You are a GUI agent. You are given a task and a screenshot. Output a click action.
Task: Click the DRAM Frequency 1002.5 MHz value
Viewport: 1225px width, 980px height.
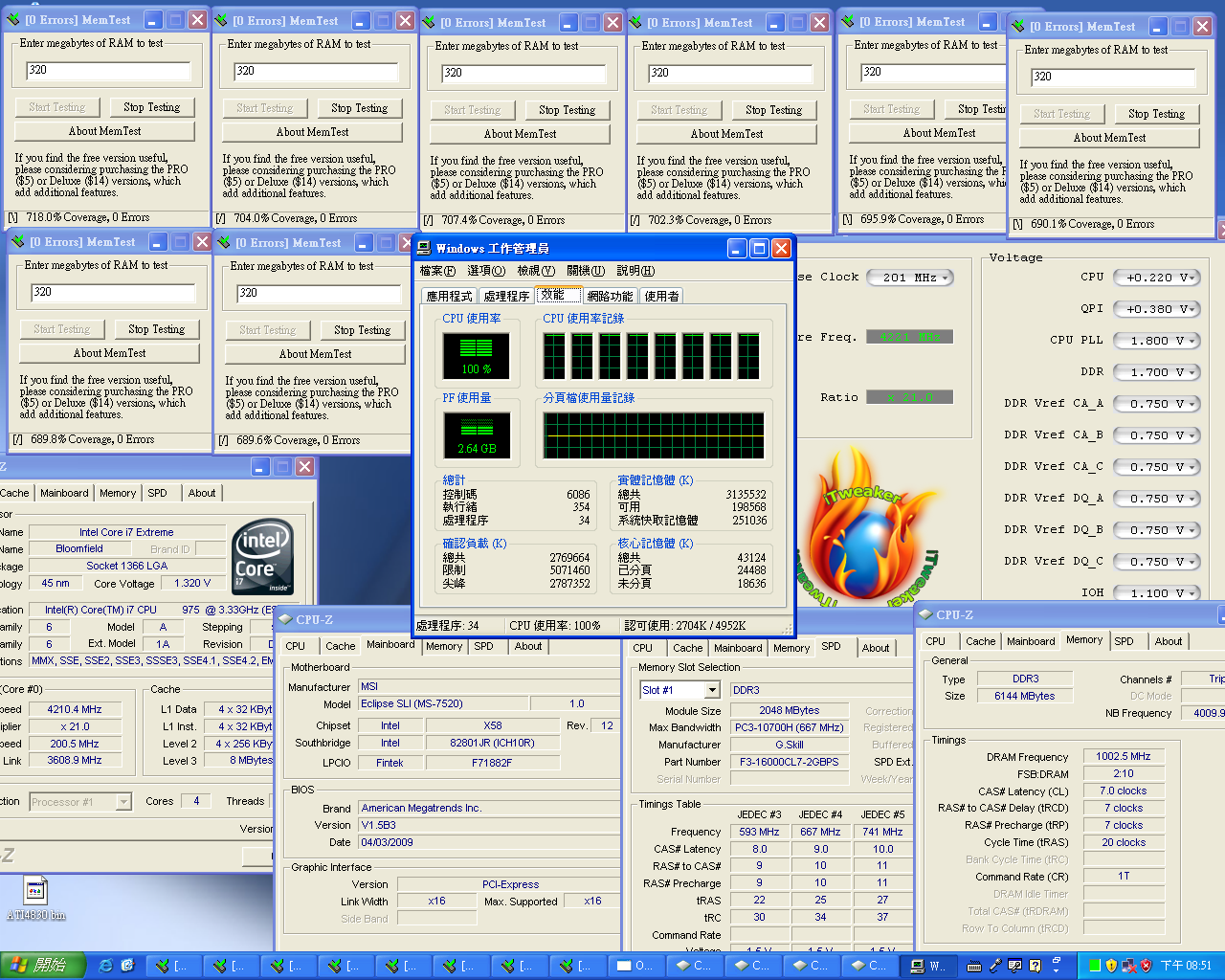point(1124,756)
